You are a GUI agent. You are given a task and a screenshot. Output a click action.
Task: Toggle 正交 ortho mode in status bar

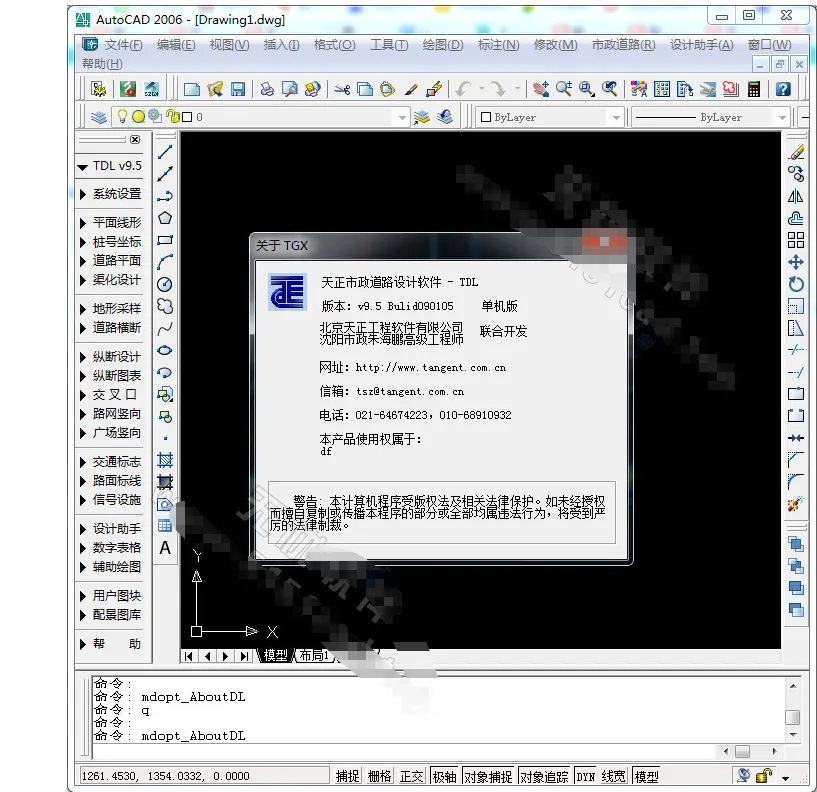click(412, 776)
